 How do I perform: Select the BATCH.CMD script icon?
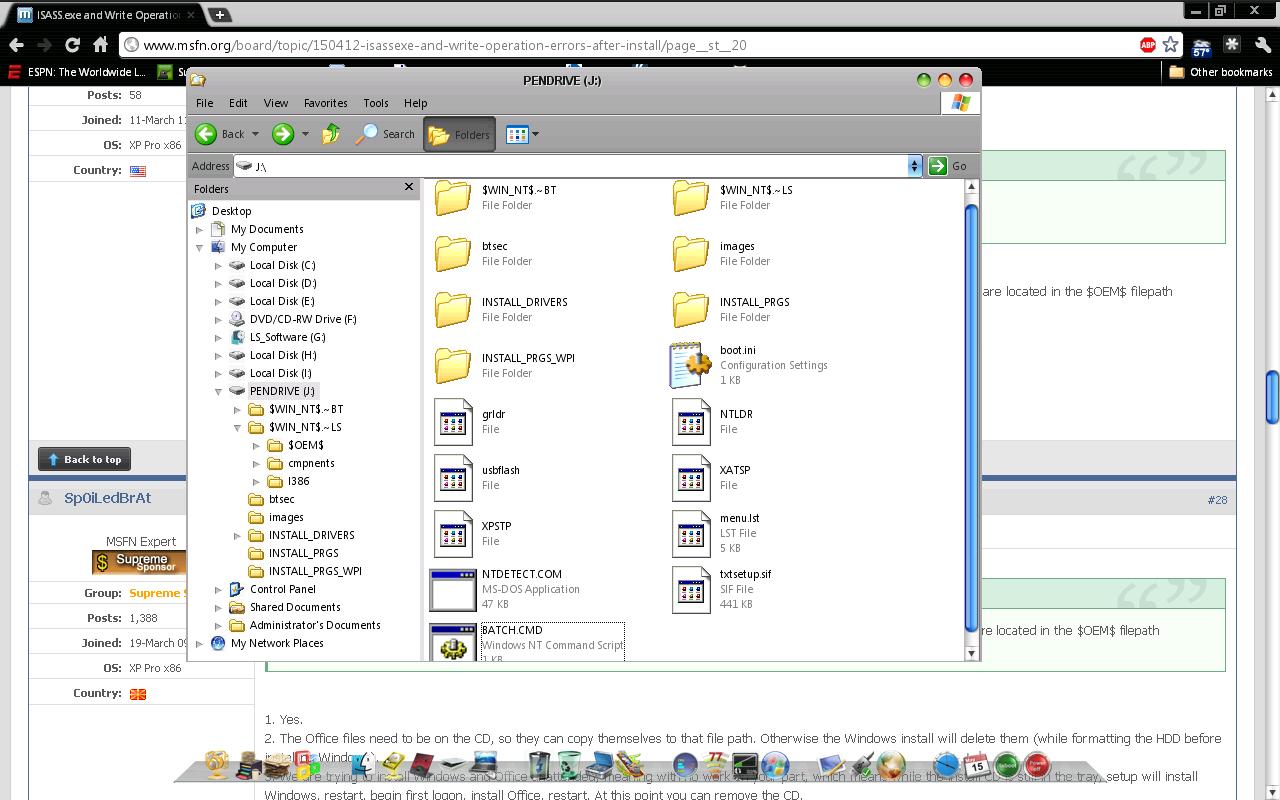tap(453, 643)
